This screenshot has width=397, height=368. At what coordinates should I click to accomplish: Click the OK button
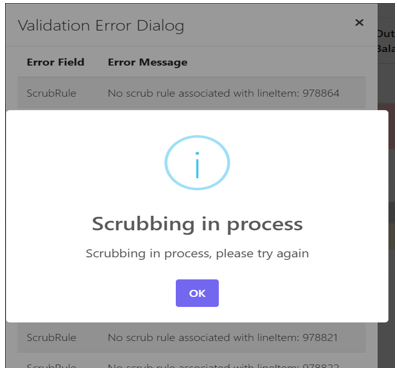(197, 293)
